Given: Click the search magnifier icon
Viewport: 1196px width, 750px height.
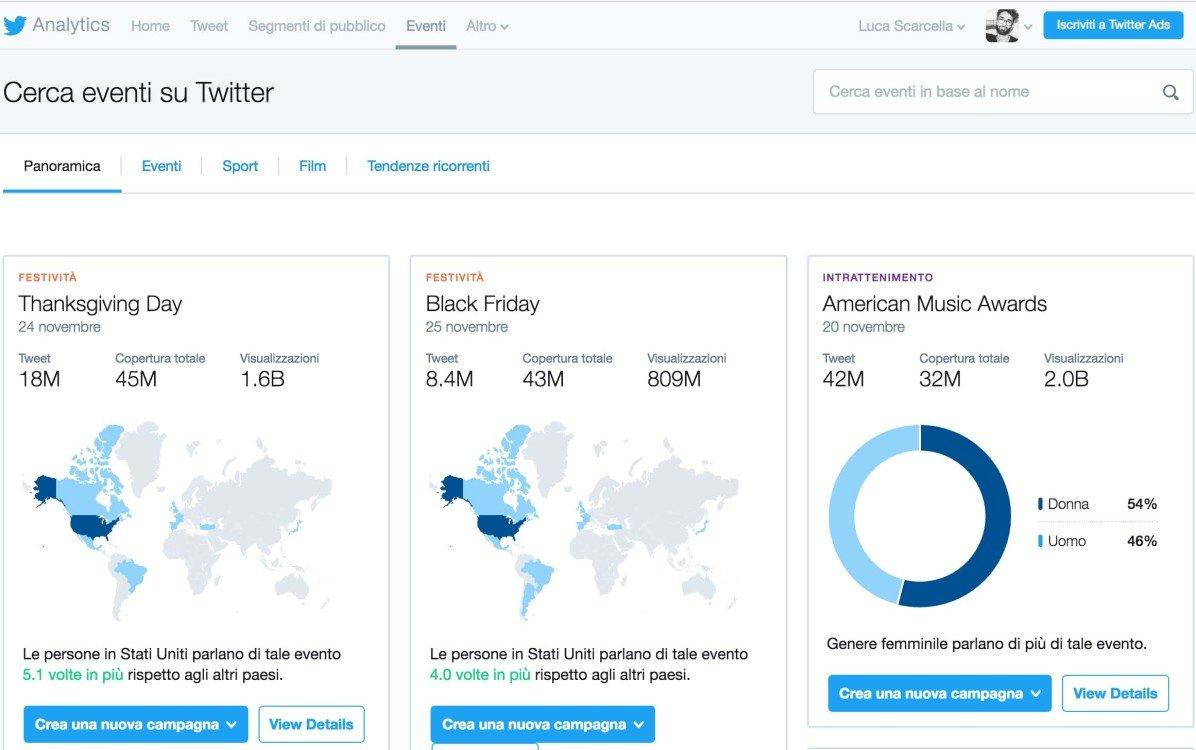Looking at the screenshot, I should coord(1170,92).
